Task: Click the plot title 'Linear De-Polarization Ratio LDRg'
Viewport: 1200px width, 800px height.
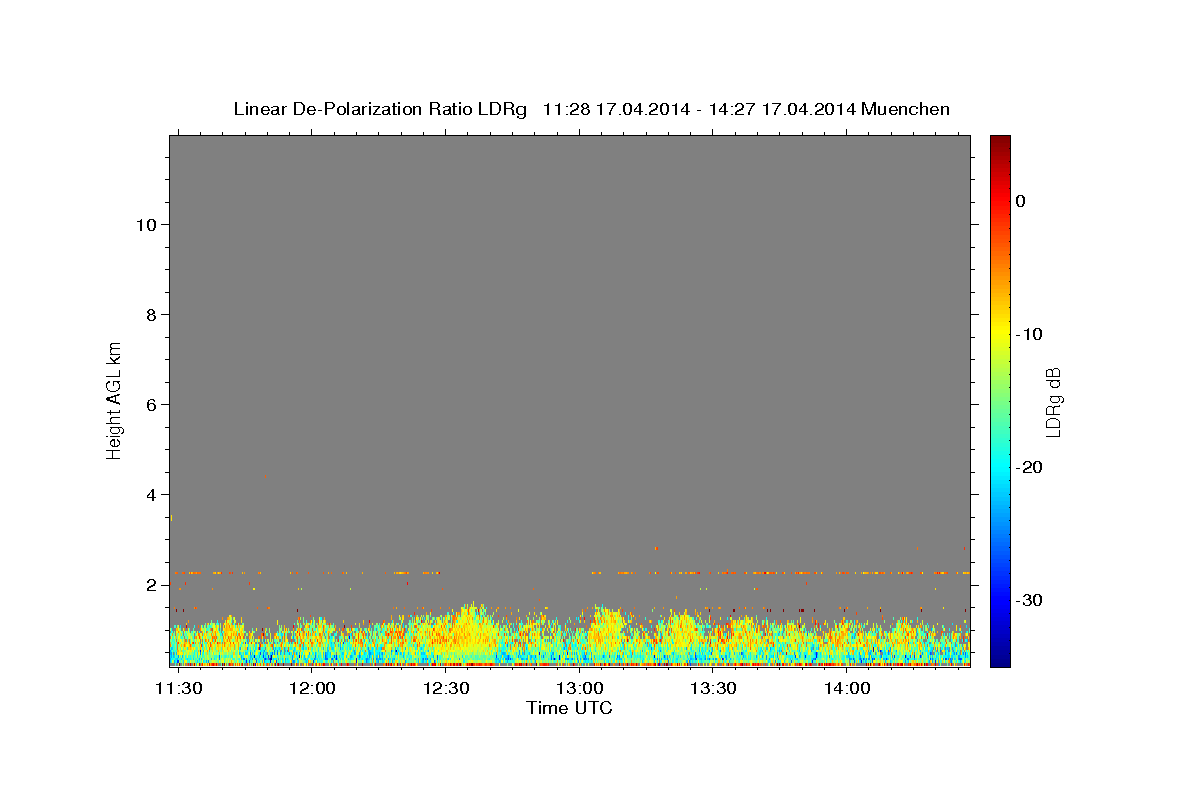Action: pyautogui.click(x=380, y=109)
